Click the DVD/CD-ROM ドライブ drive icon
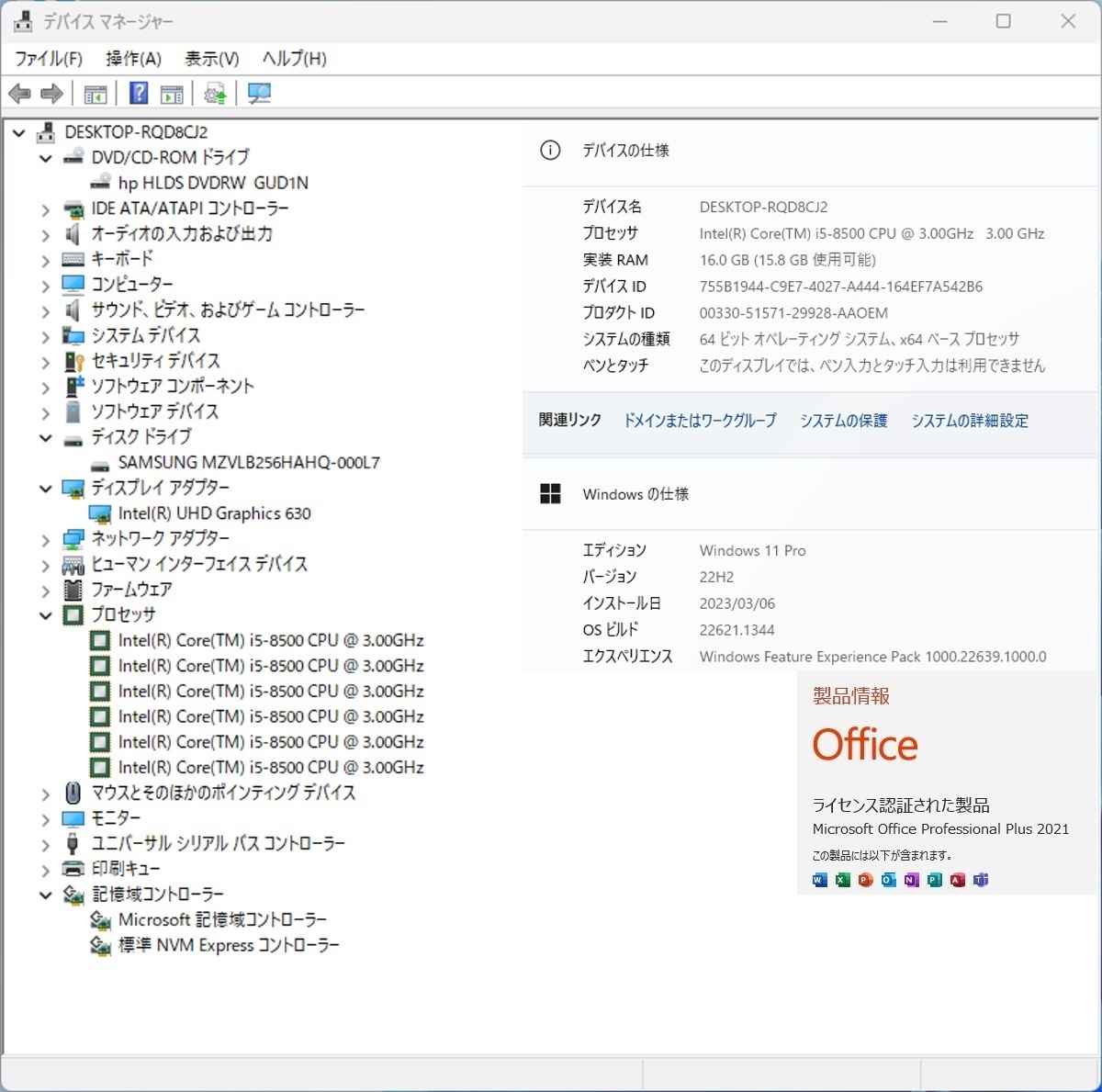1102x1092 pixels. click(73, 157)
